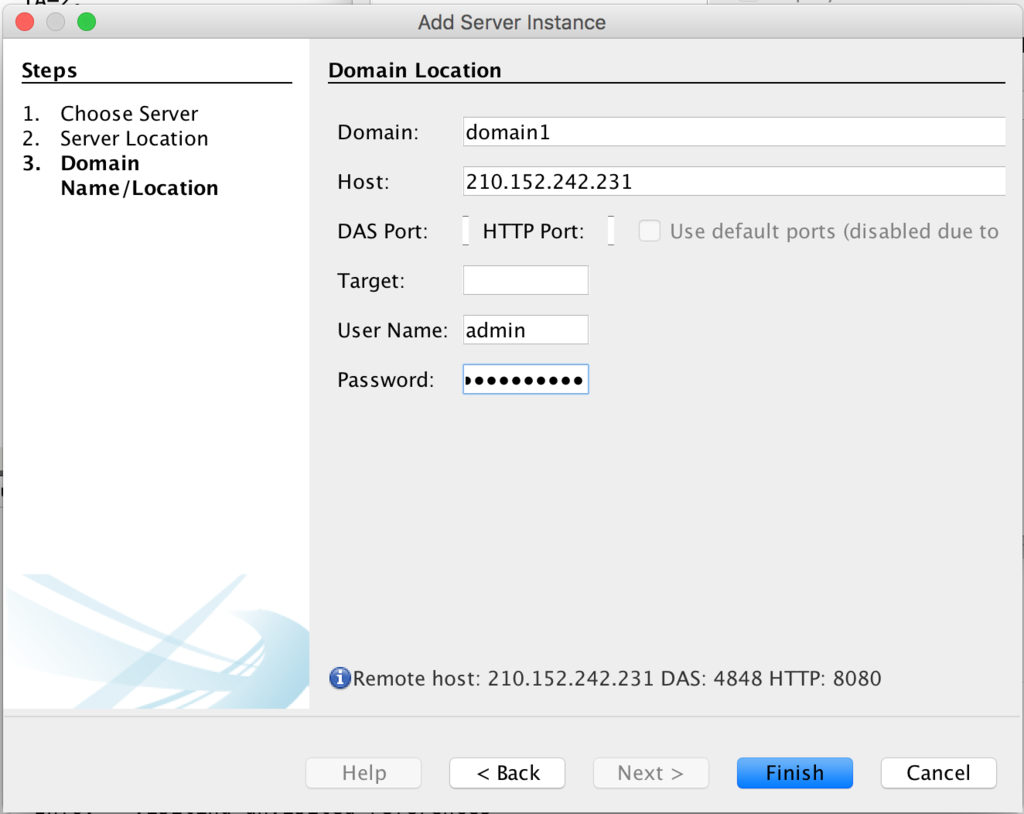Click the Domain: label
Viewport: 1024px width, 814px height.
[x=378, y=132]
